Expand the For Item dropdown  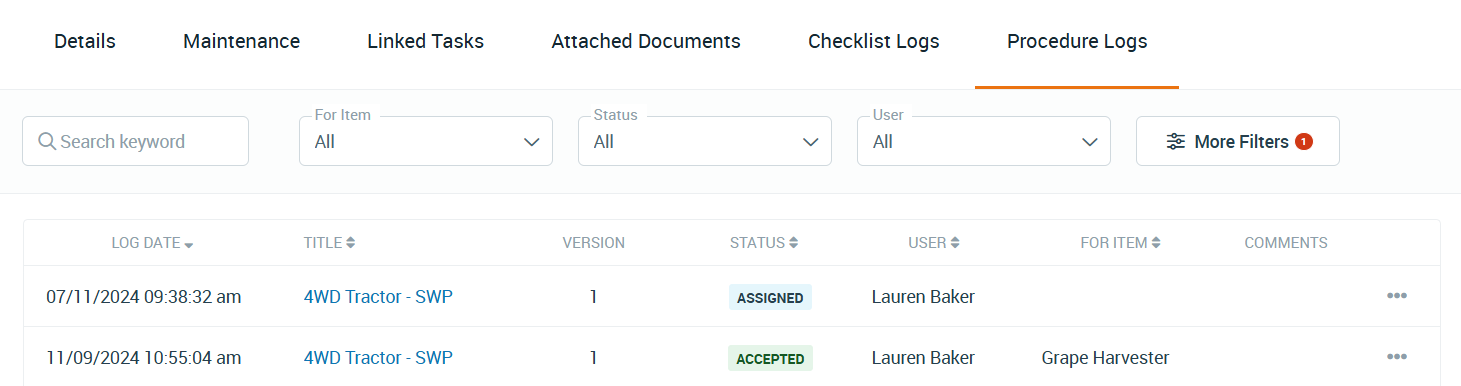coord(426,141)
